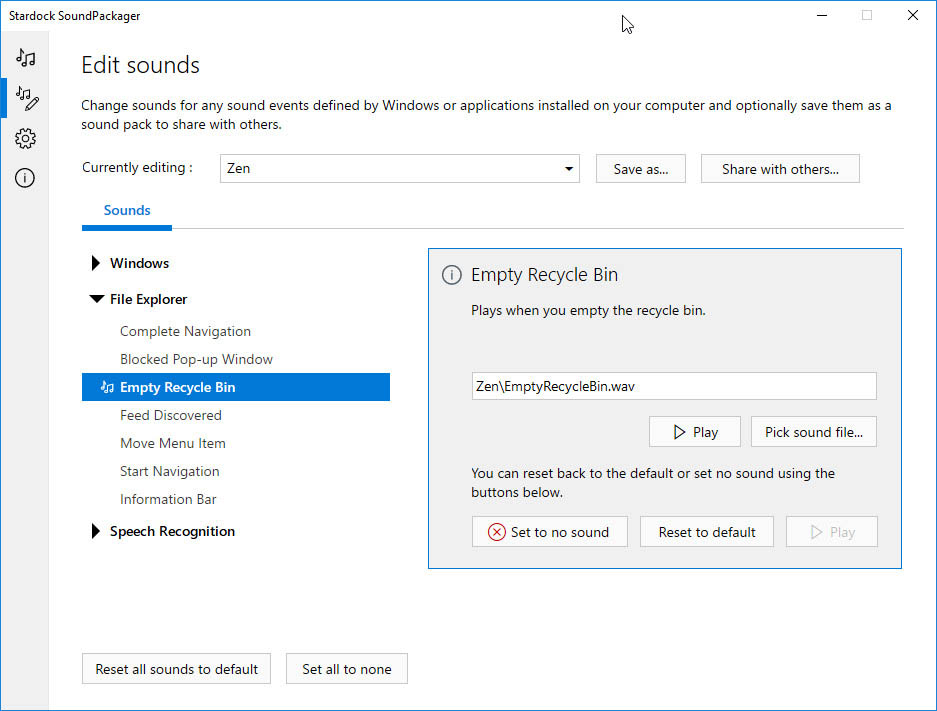Image resolution: width=937 pixels, height=711 pixels.
Task: Open the sound packs page icon
Action: tap(25, 57)
